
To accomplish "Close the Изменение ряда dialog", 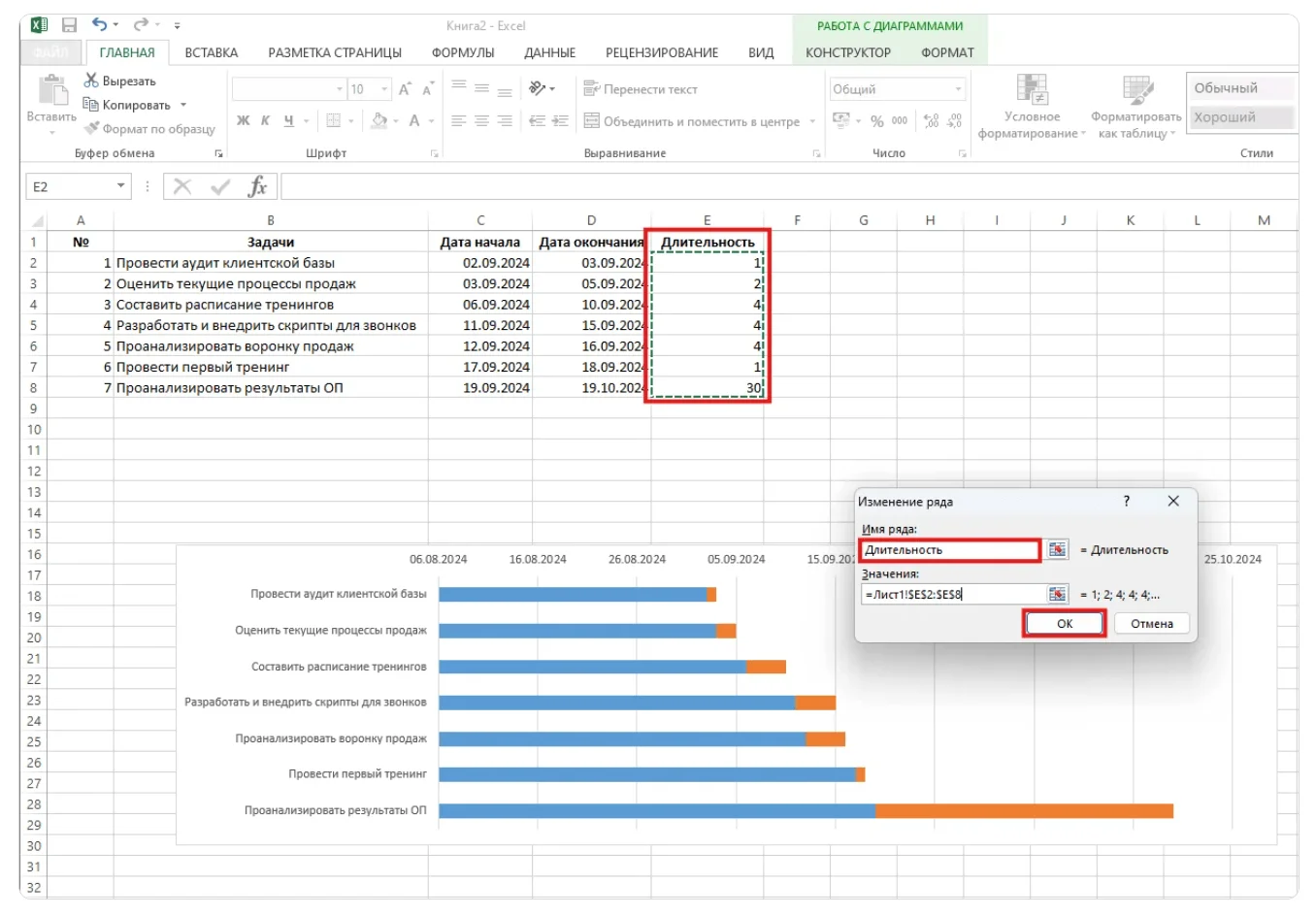I will 1173,501.
